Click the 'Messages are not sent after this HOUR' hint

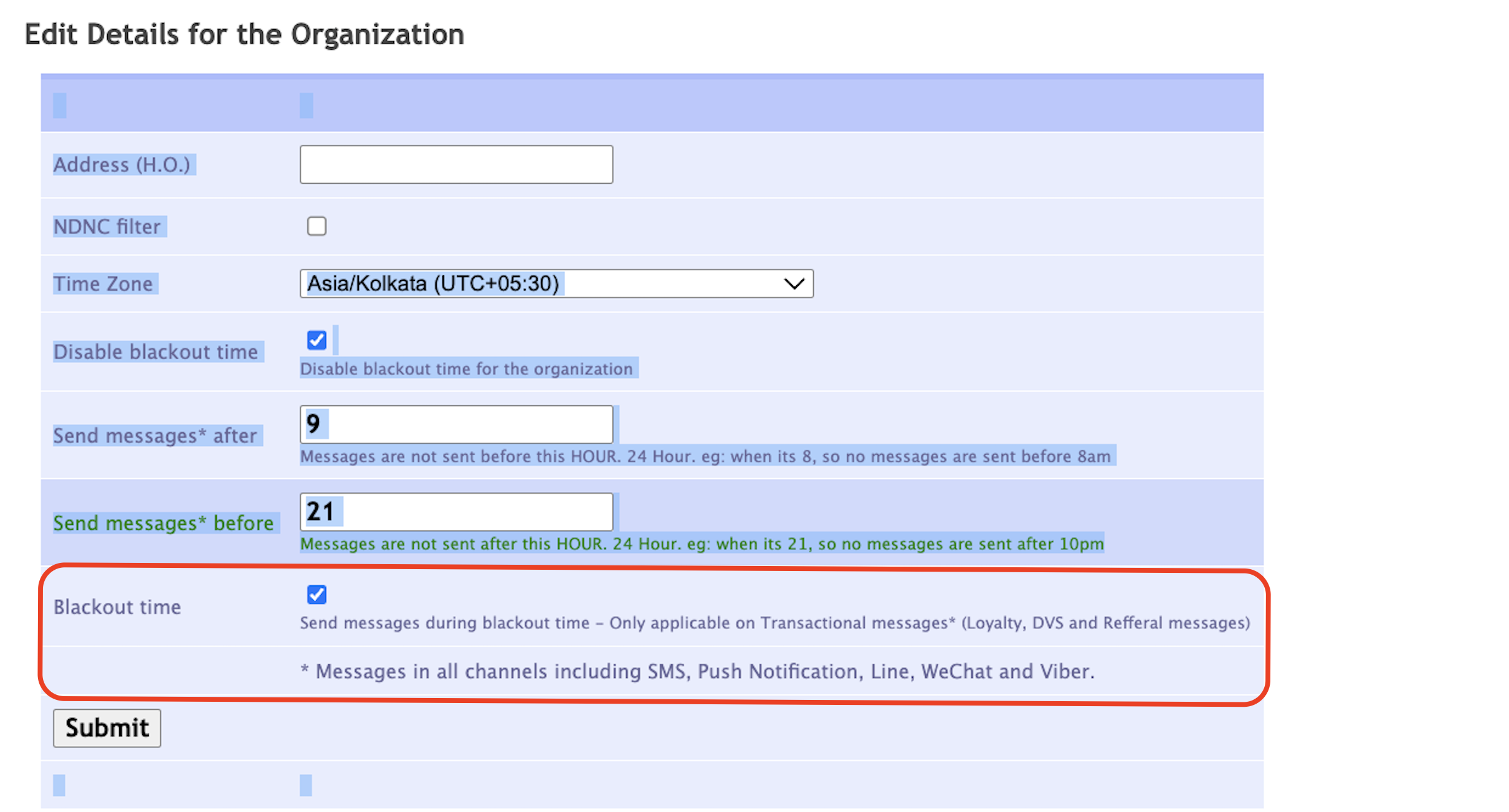click(x=702, y=544)
